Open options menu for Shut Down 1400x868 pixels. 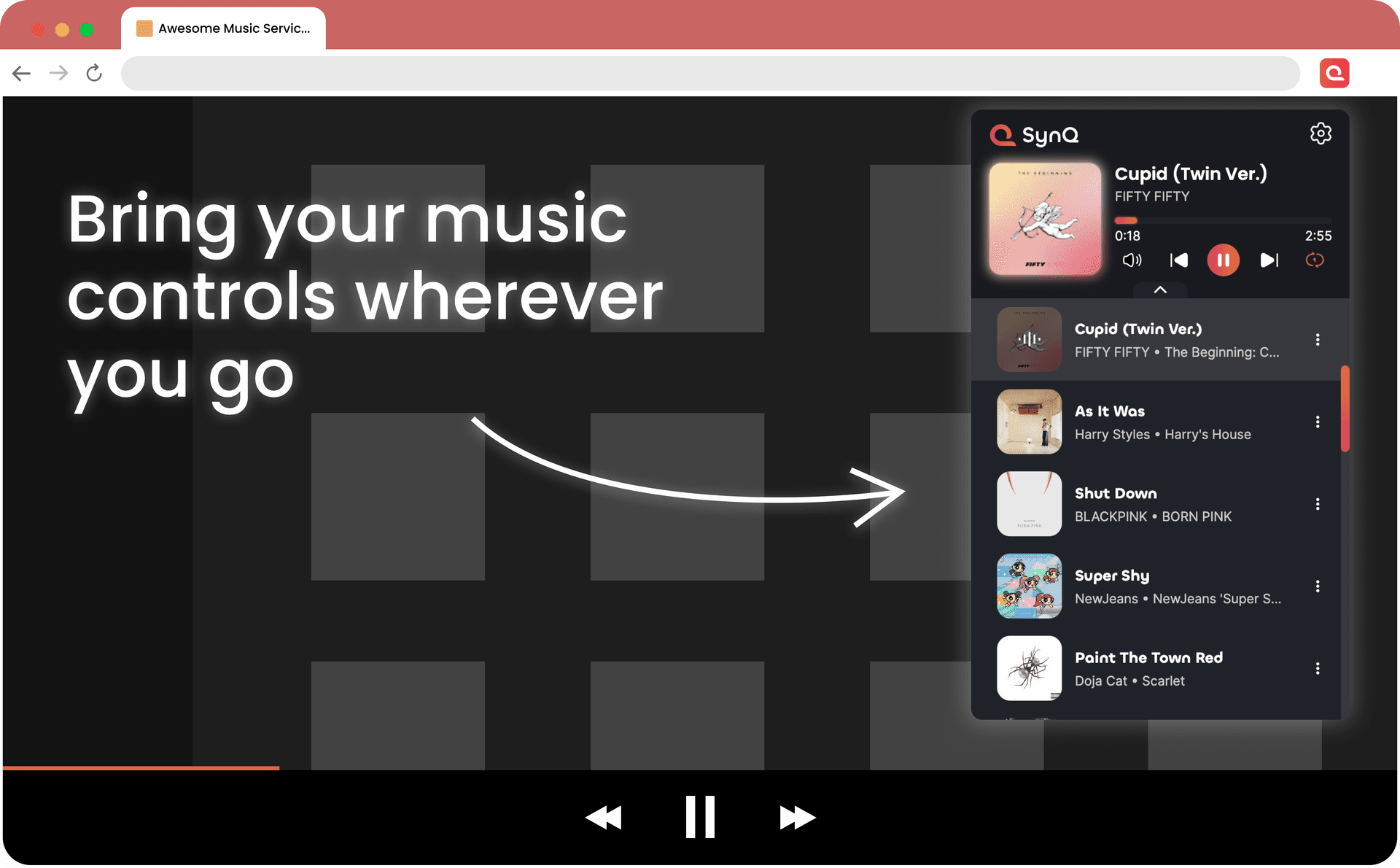tap(1318, 505)
